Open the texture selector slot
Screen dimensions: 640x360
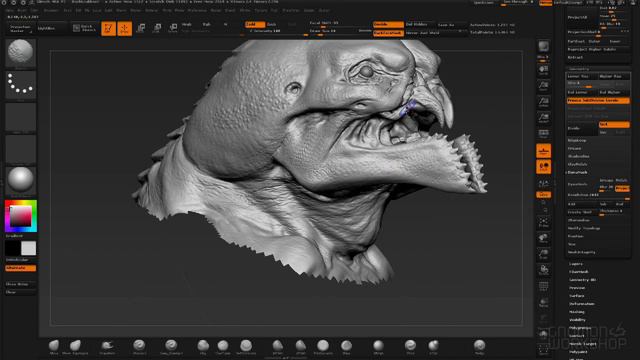(20, 149)
